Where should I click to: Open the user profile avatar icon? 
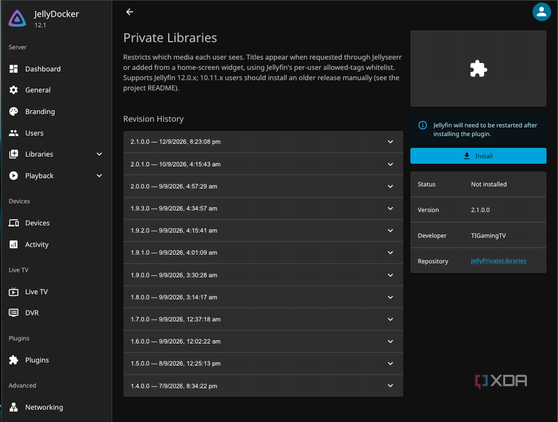coord(541,12)
